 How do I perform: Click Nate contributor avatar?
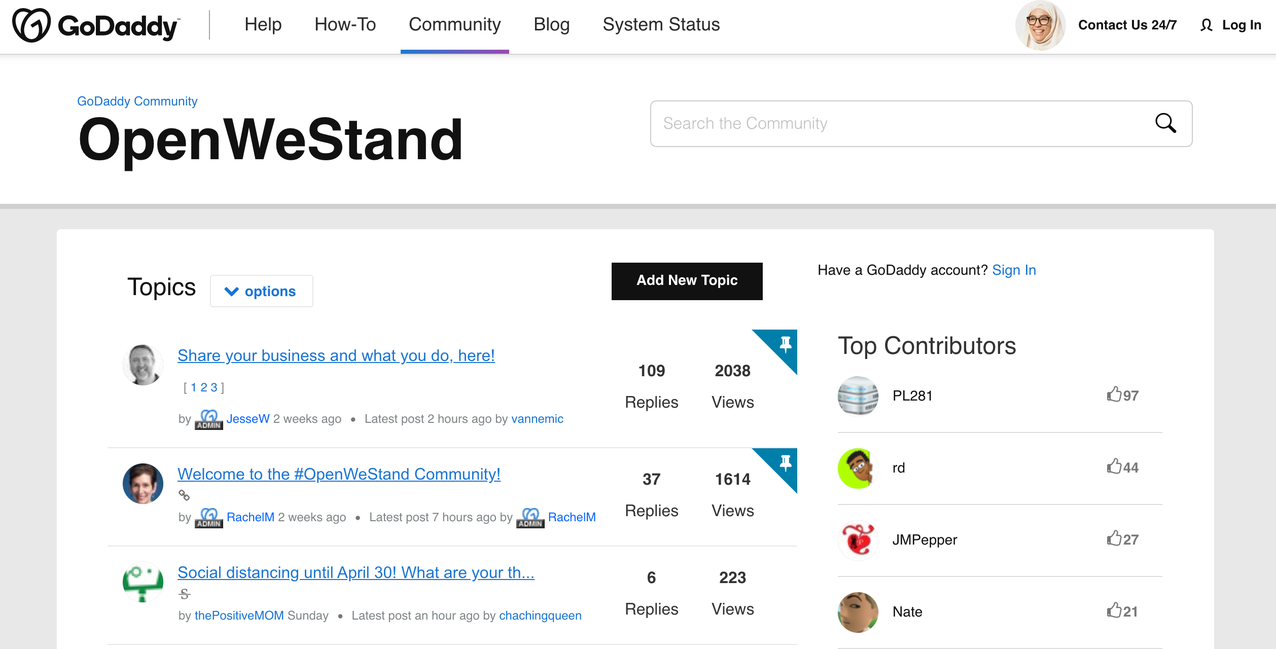[858, 612]
